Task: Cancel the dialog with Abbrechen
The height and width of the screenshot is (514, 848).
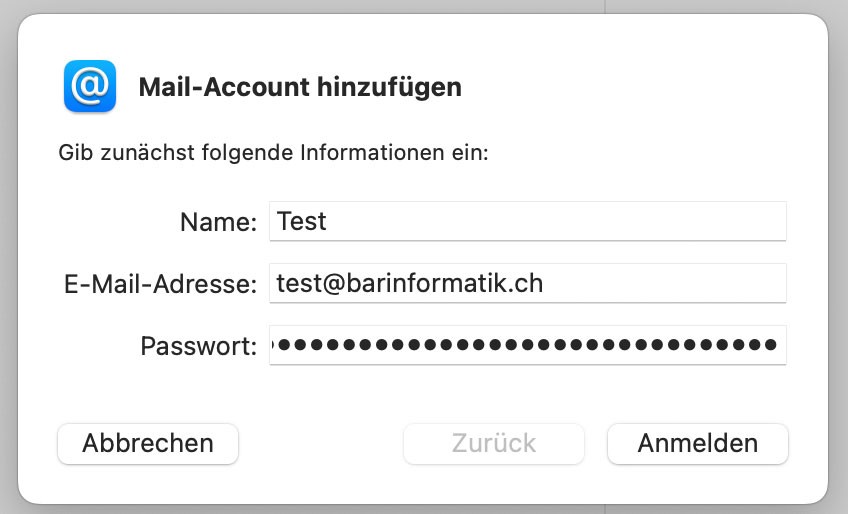Action: tap(148, 443)
